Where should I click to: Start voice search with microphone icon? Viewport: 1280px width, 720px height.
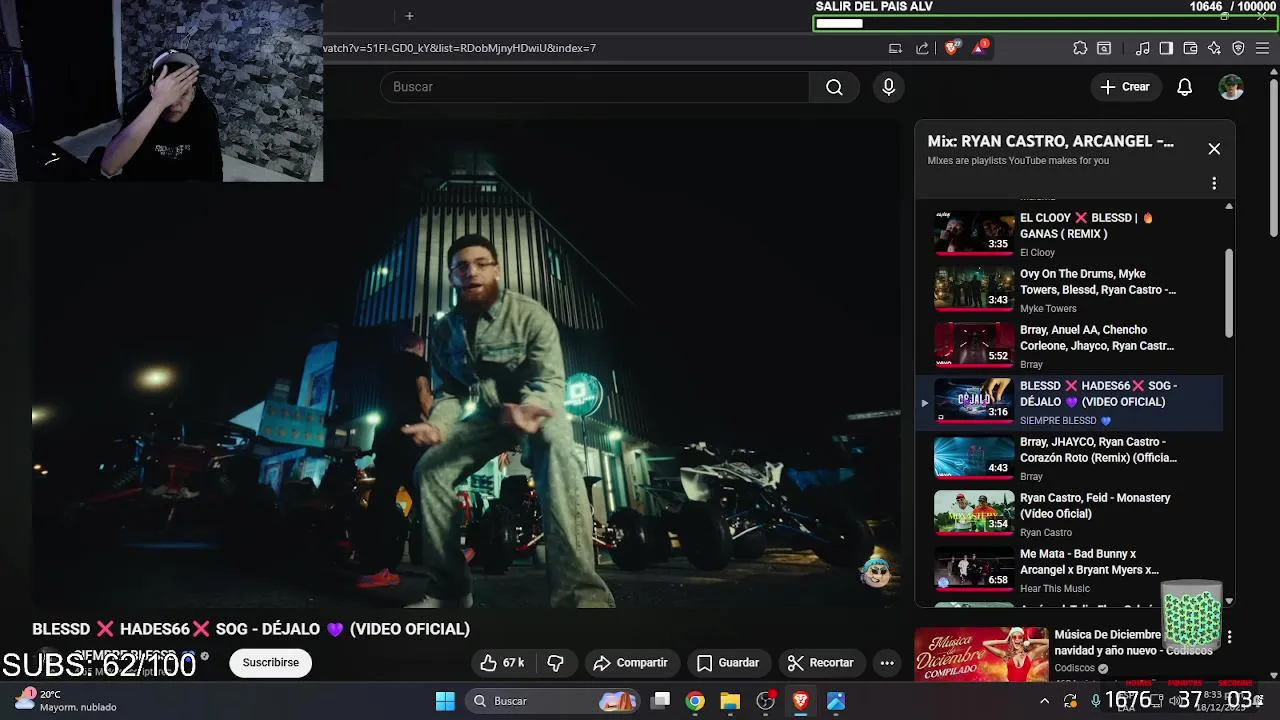[888, 87]
